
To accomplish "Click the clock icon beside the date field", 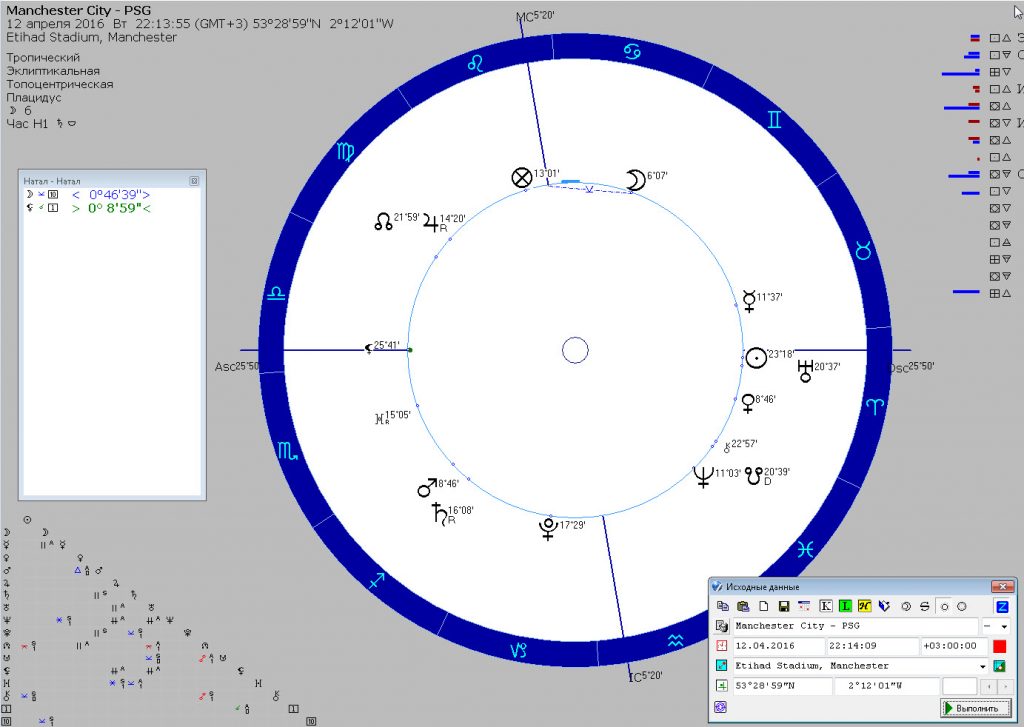I will tap(720, 646).
